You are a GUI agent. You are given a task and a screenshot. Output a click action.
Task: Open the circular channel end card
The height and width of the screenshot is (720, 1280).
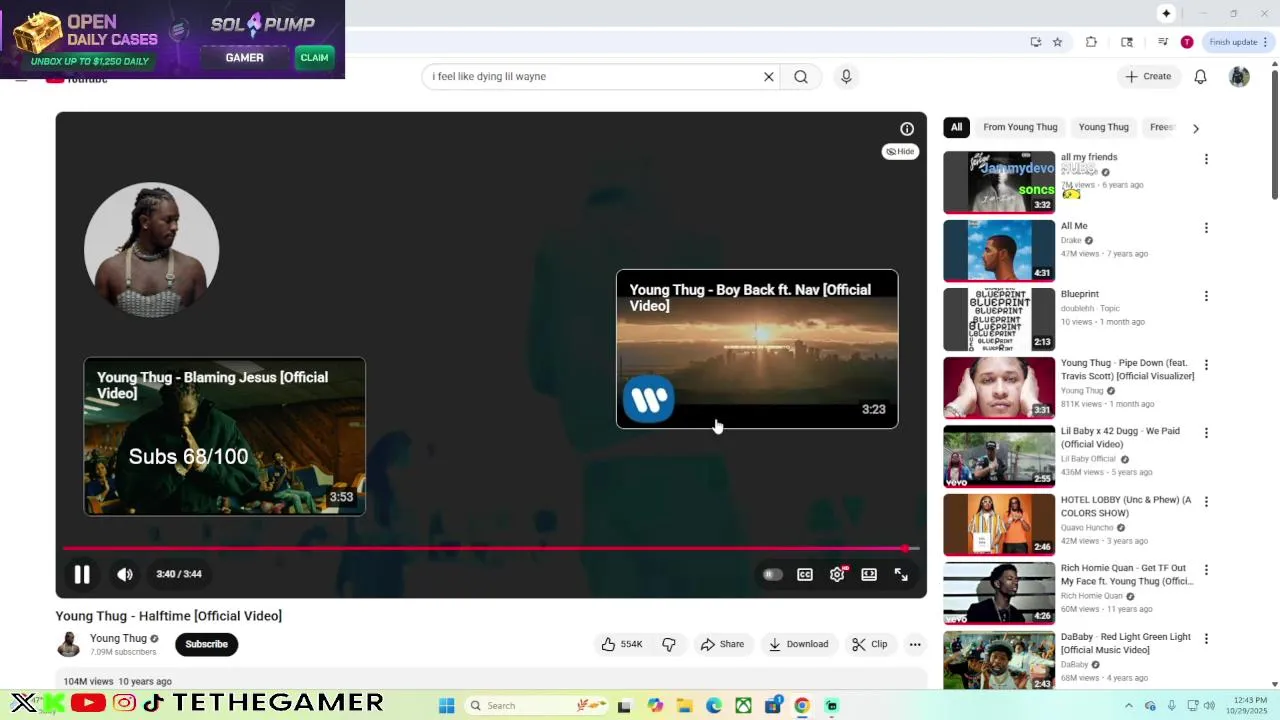pos(152,250)
